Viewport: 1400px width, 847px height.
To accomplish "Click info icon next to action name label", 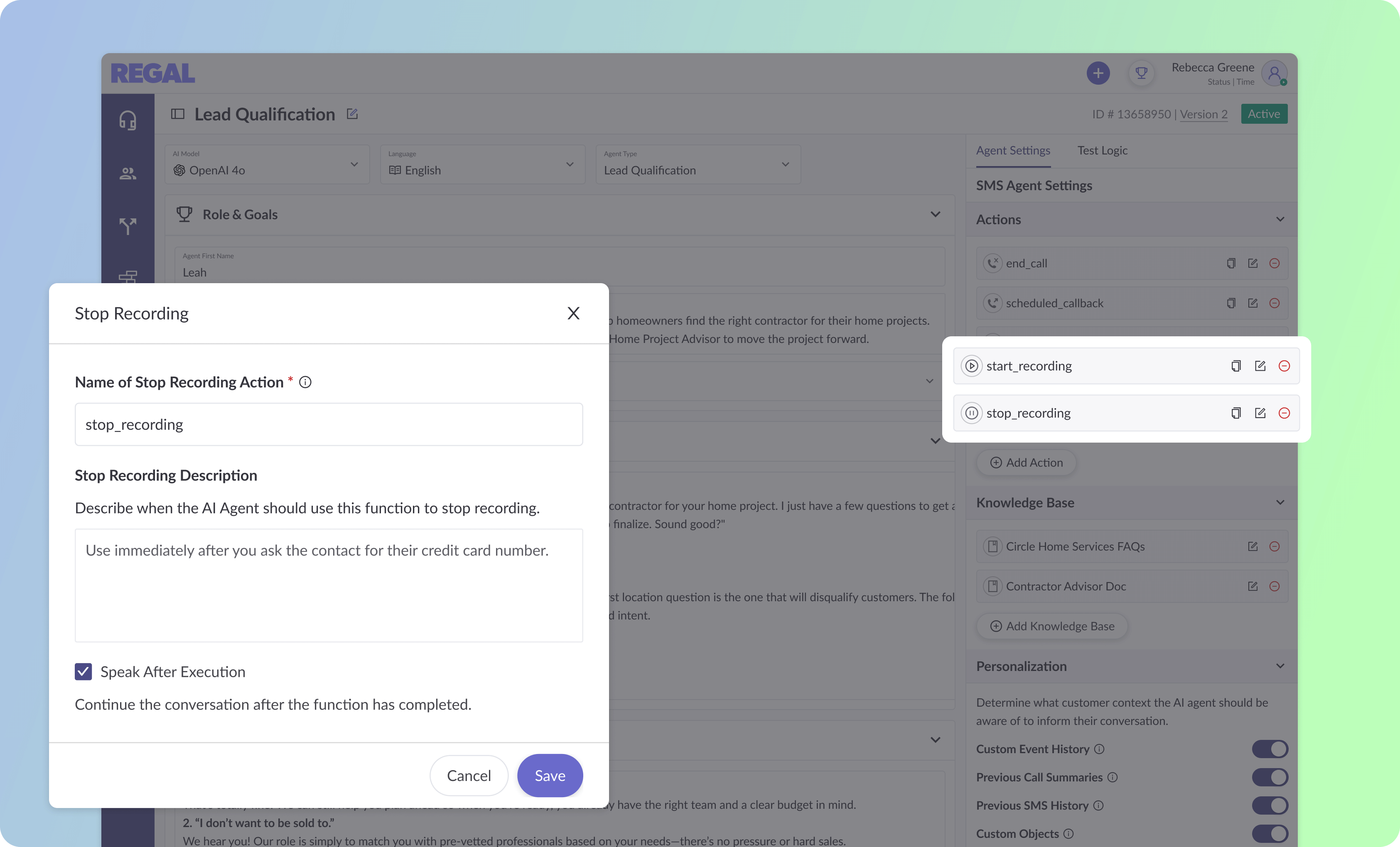I will coord(305,383).
